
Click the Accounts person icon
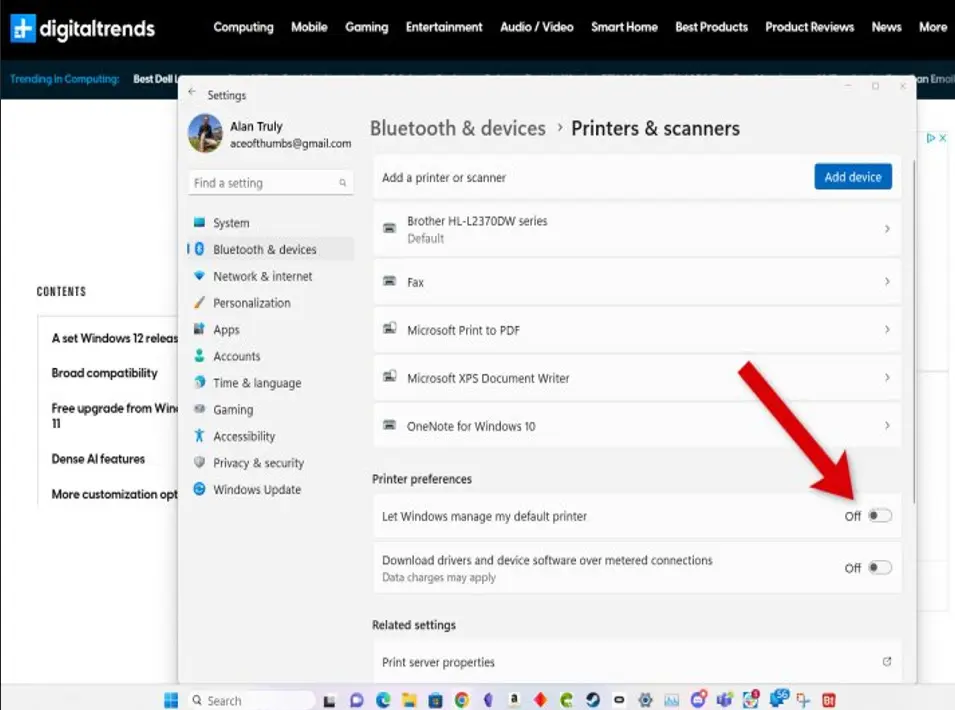pos(199,356)
